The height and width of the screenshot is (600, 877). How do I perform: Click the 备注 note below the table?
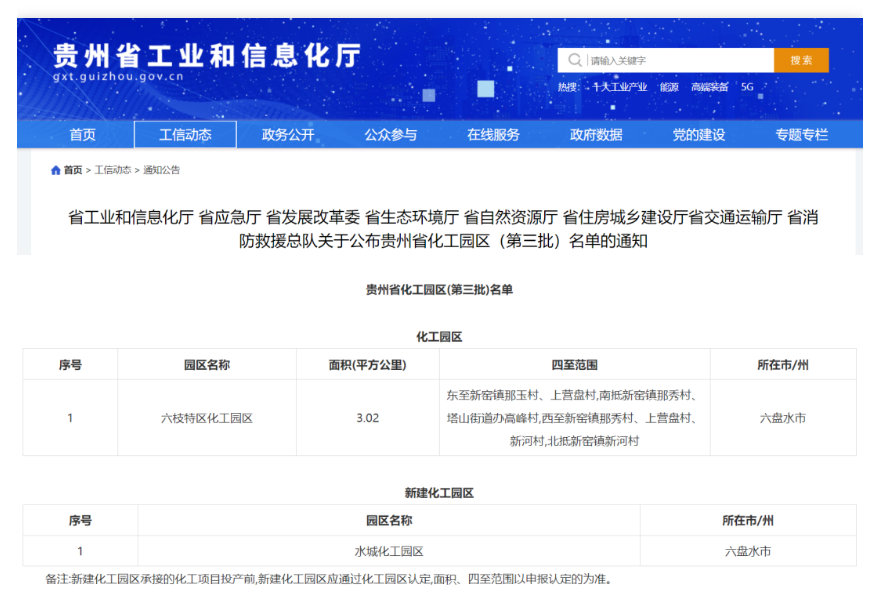pos(328,579)
